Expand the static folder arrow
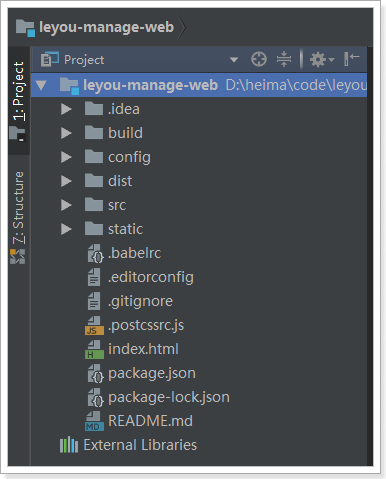The image size is (386, 479). tap(66, 229)
